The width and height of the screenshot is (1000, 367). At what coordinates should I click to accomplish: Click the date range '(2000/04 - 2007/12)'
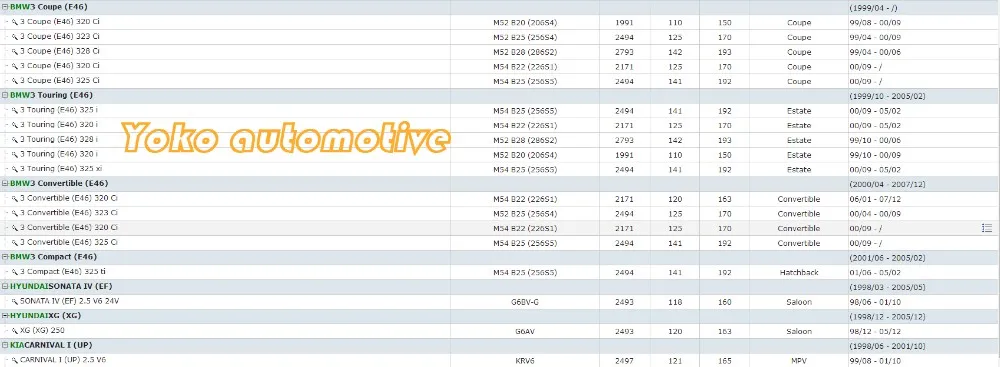[887, 184]
